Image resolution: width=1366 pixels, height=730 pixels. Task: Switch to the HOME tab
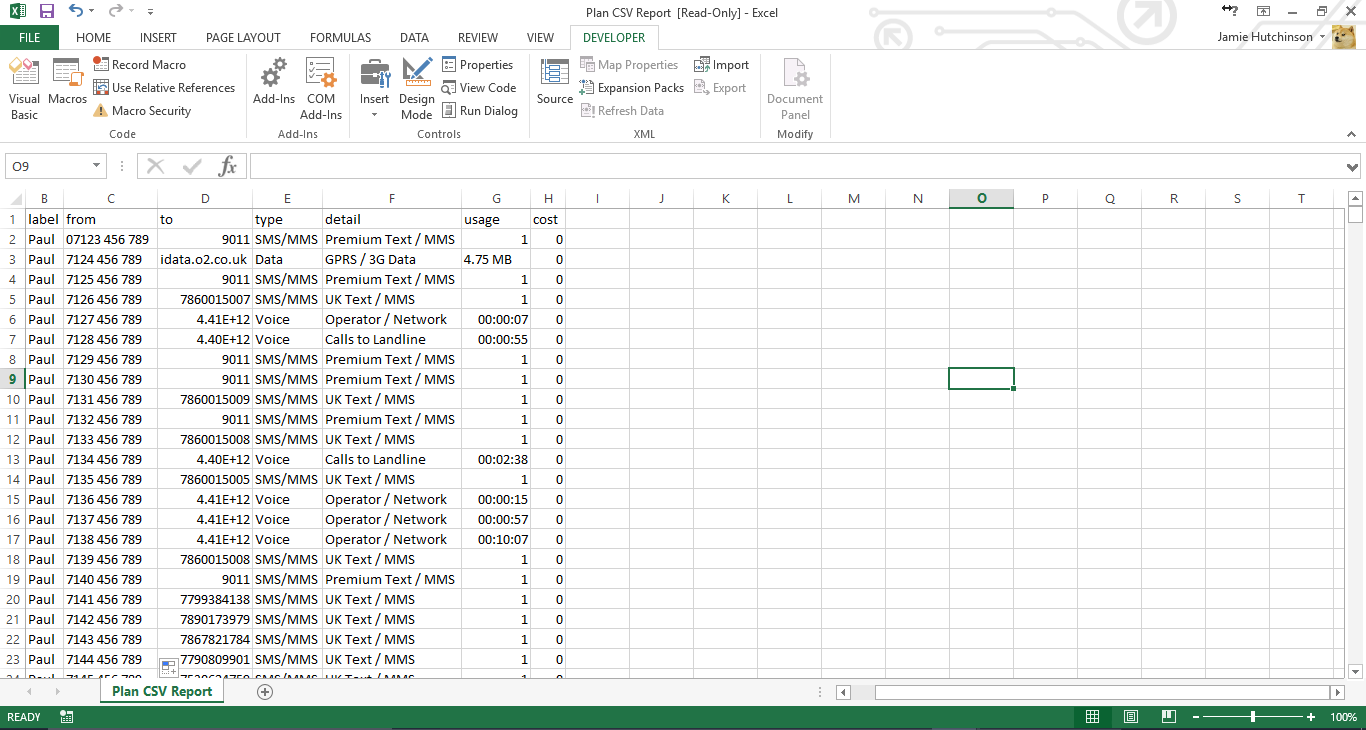coord(93,38)
